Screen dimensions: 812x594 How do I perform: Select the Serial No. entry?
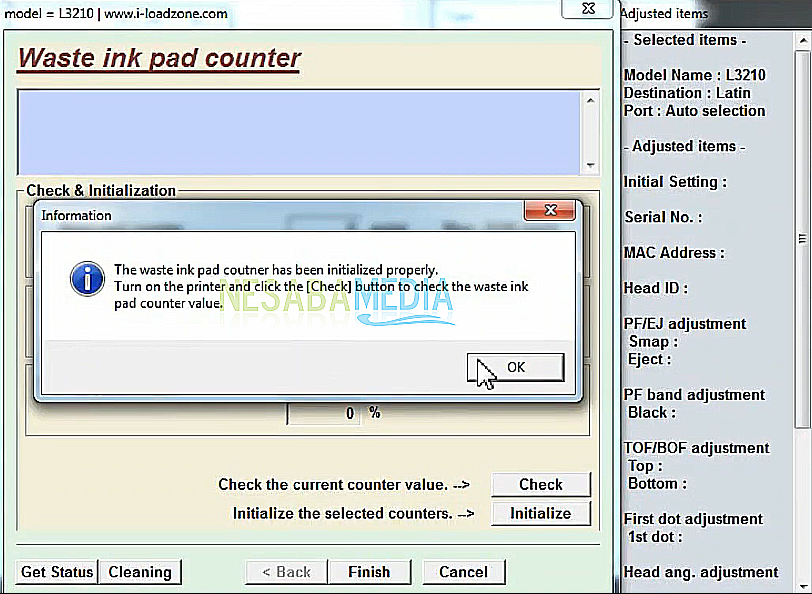click(x=662, y=217)
